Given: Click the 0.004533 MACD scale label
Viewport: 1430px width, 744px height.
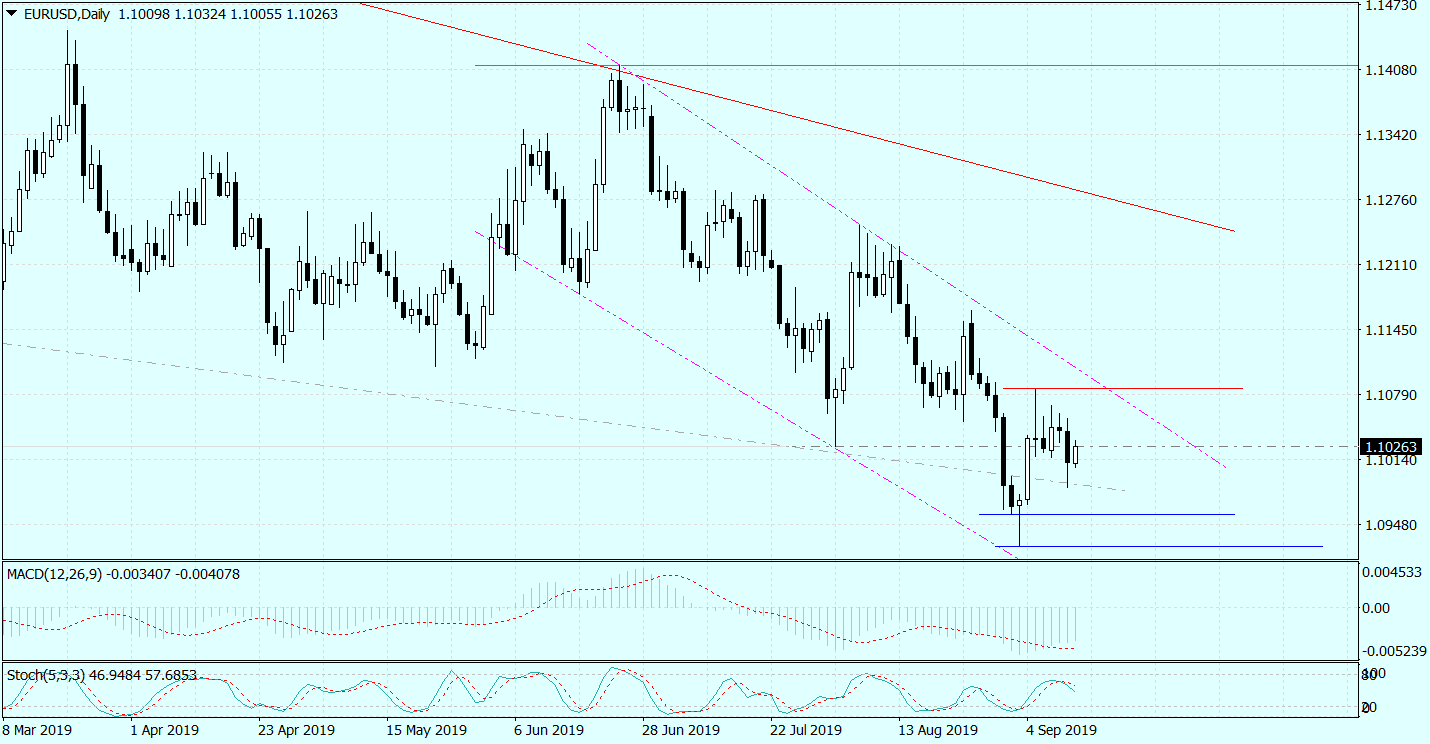Looking at the screenshot, I should point(1393,572).
